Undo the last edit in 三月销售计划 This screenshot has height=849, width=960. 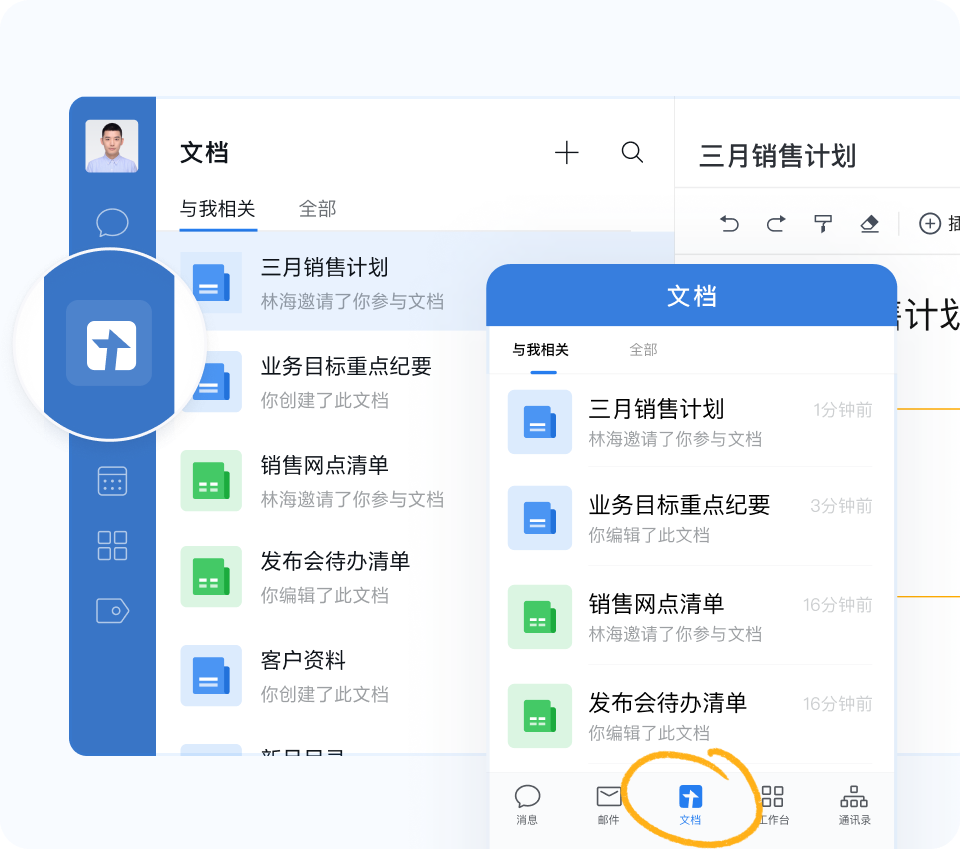[x=729, y=224]
